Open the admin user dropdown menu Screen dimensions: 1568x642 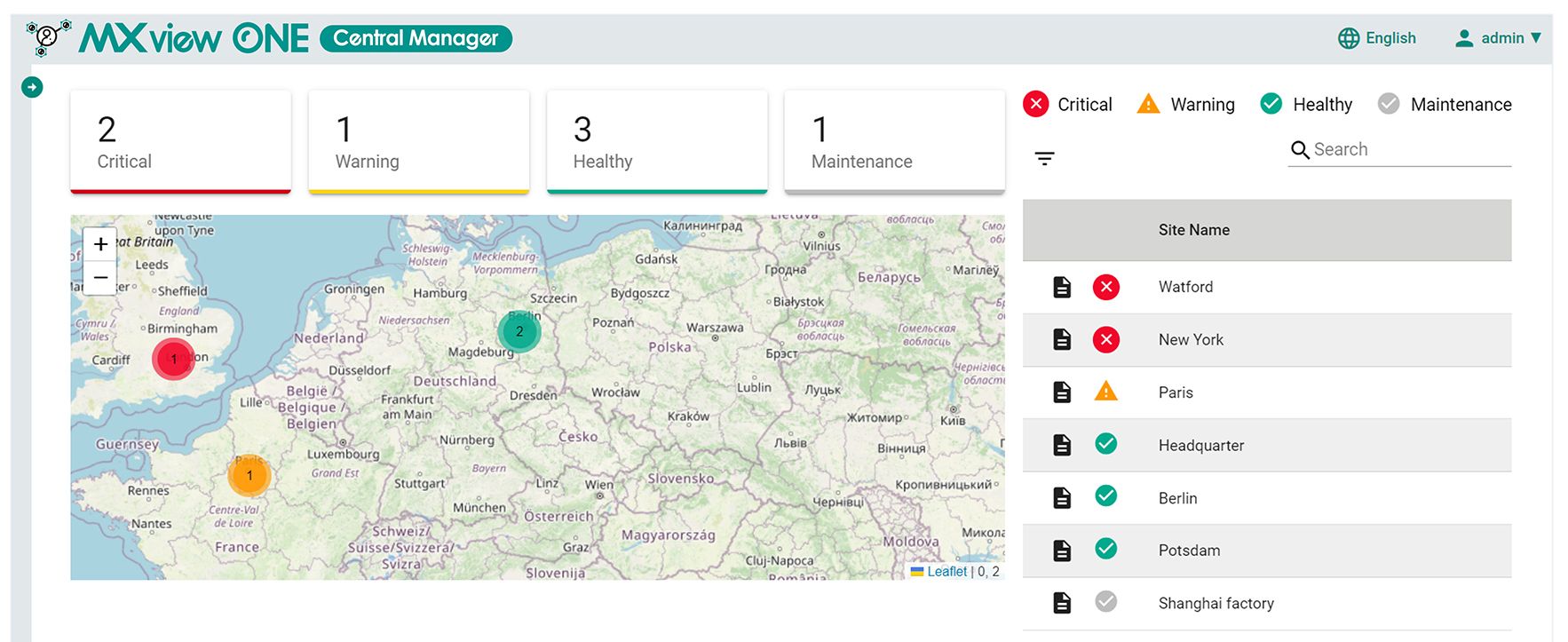[x=1498, y=38]
